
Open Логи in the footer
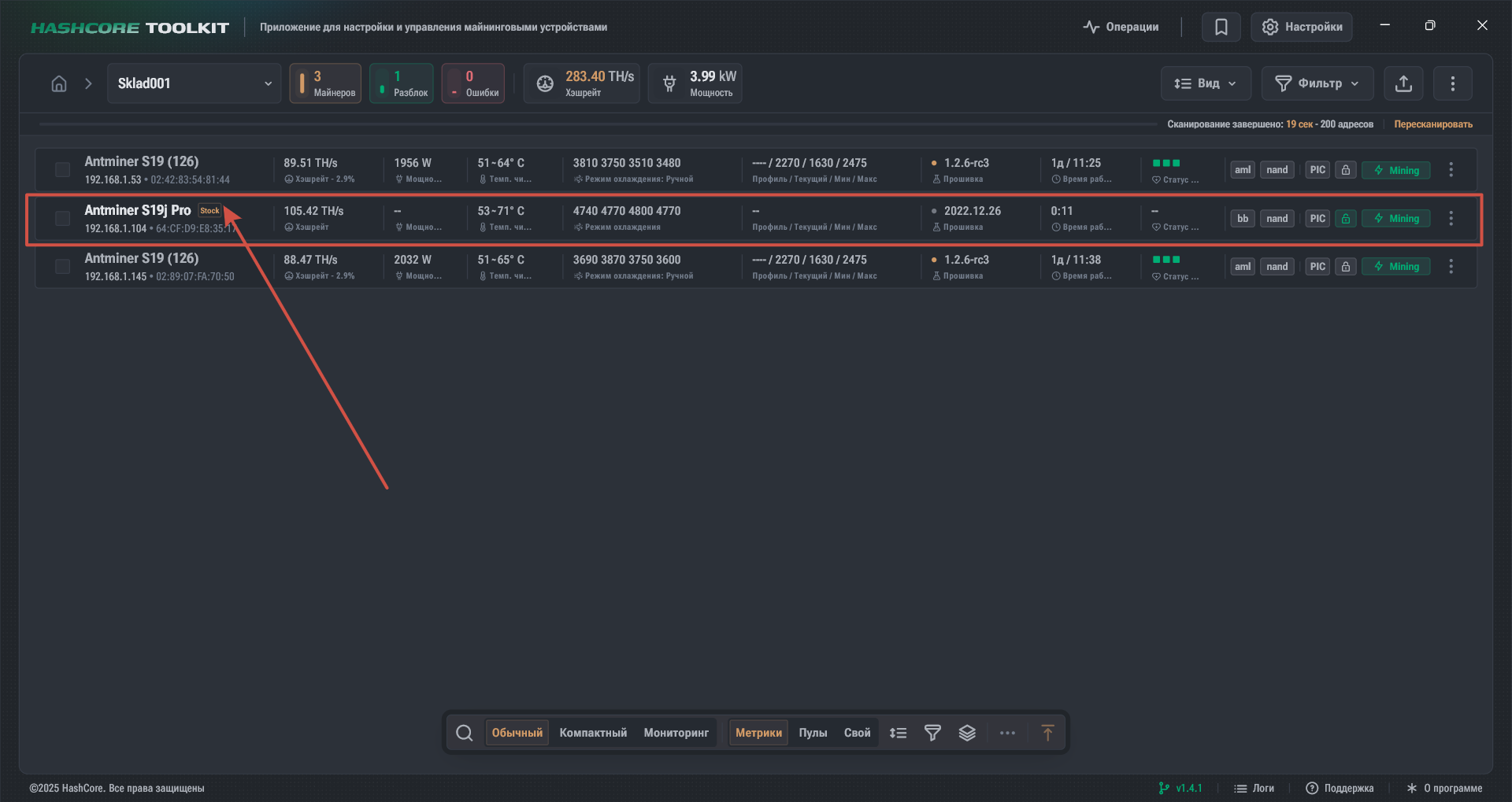(1254, 788)
